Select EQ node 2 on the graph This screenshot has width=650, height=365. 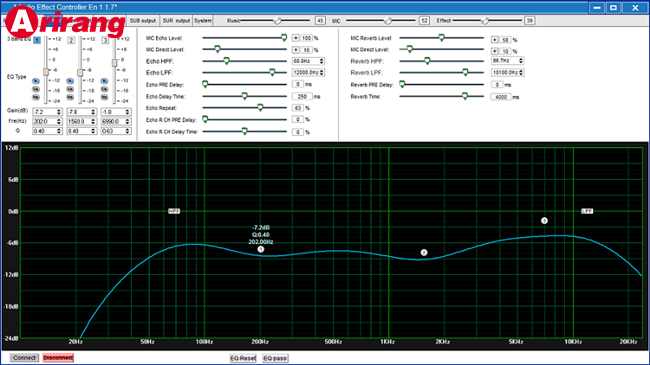pos(424,252)
